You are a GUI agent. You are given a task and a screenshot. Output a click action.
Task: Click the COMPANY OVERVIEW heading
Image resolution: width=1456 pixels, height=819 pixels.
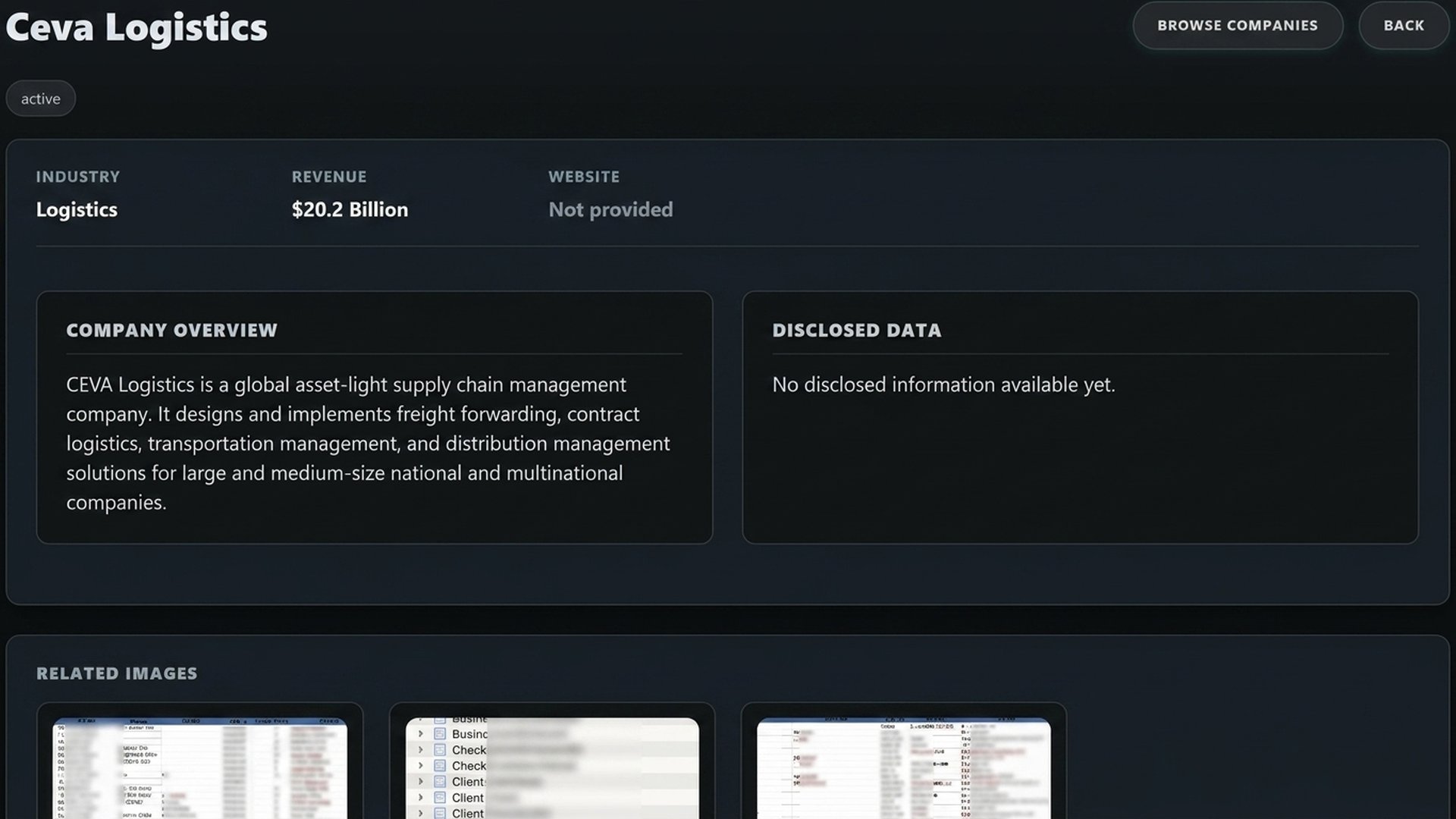(172, 331)
